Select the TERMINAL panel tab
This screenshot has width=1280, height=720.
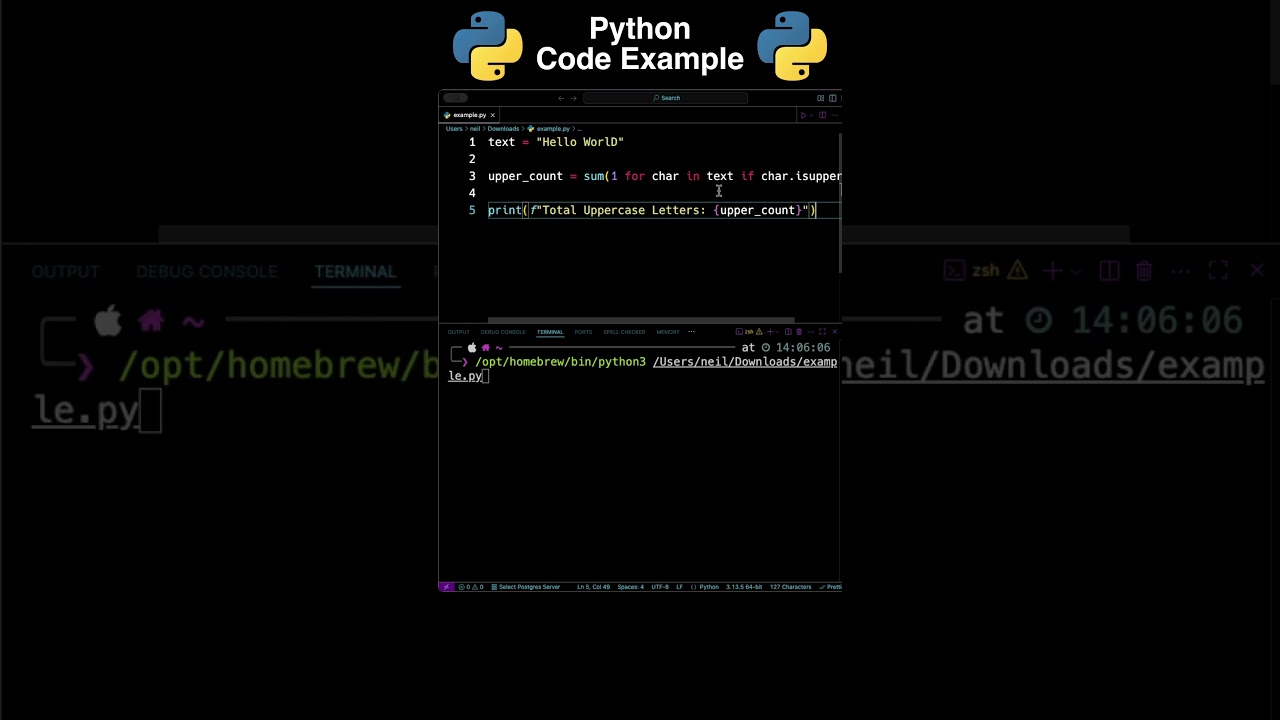point(550,332)
